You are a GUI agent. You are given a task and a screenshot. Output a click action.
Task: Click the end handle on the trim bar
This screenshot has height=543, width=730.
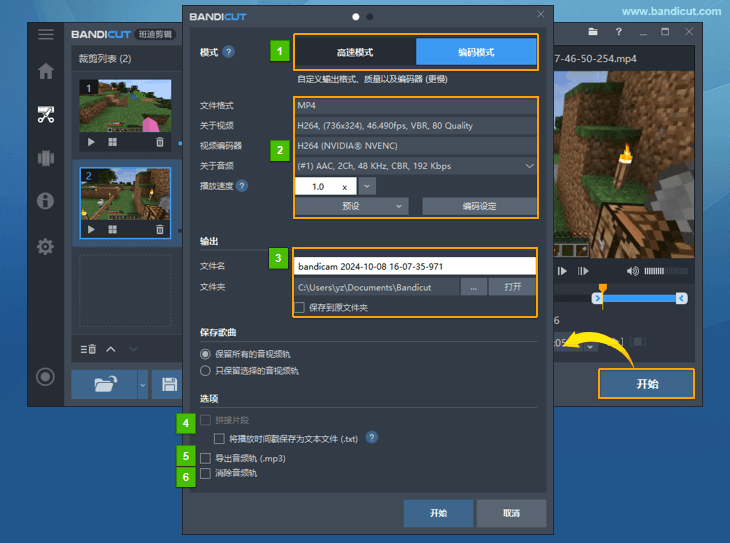coord(681,298)
